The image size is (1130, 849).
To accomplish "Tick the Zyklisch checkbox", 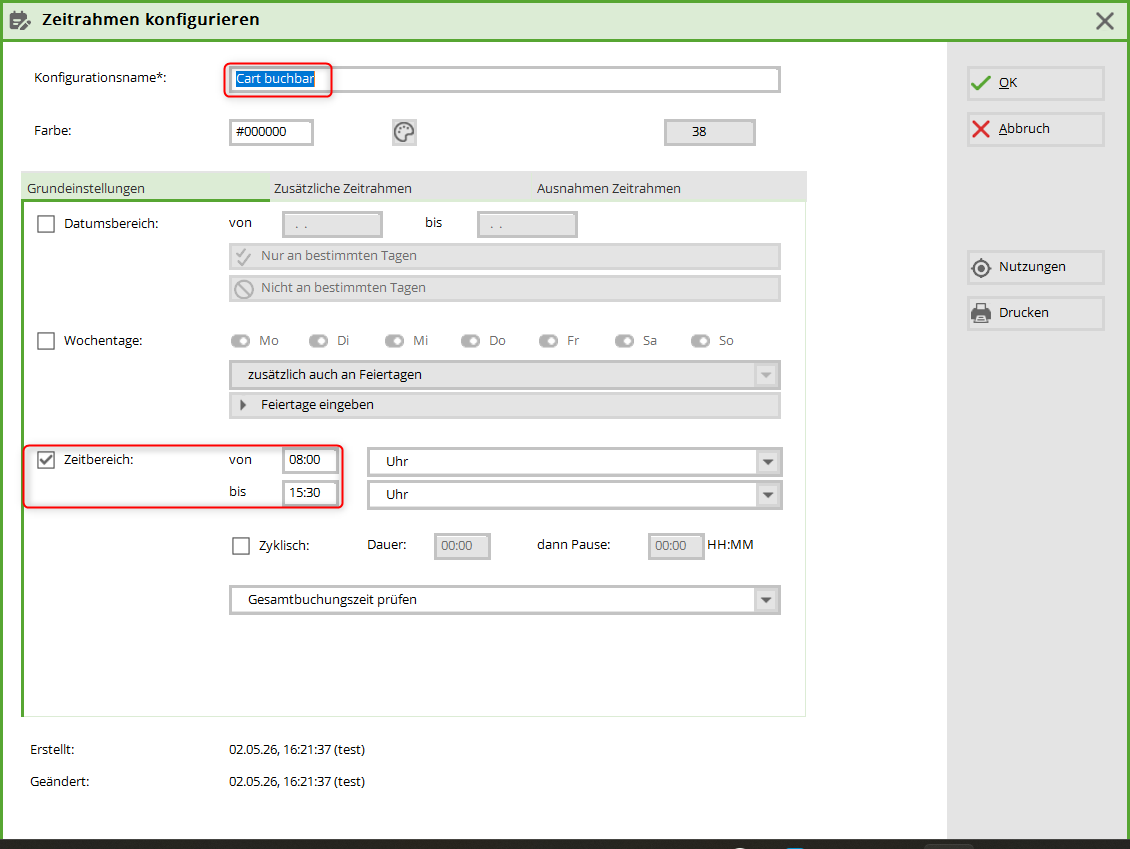I will pyautogui.click(x=241, y=546).
